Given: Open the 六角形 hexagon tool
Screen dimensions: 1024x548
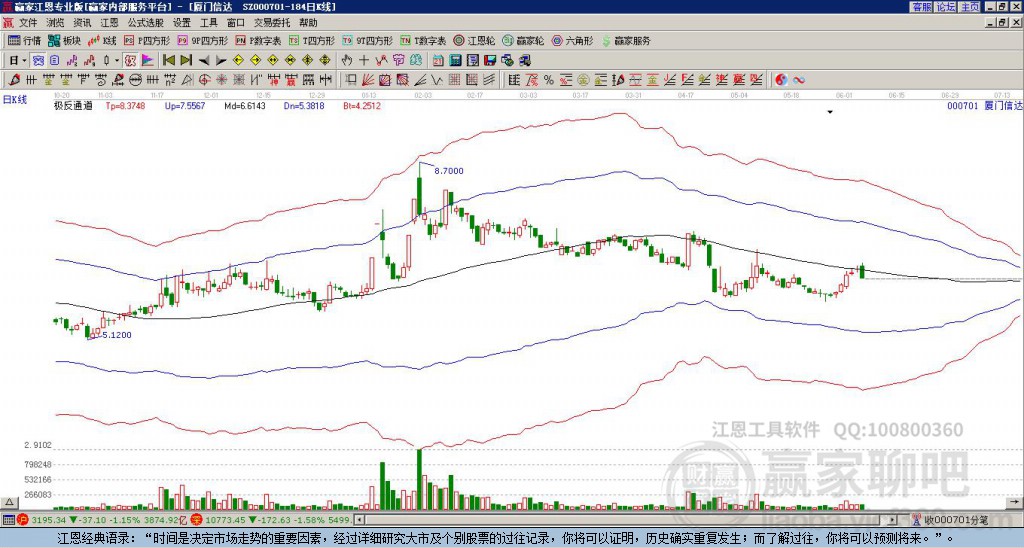Looking at the screenshot, I should (x=572, y=40).
